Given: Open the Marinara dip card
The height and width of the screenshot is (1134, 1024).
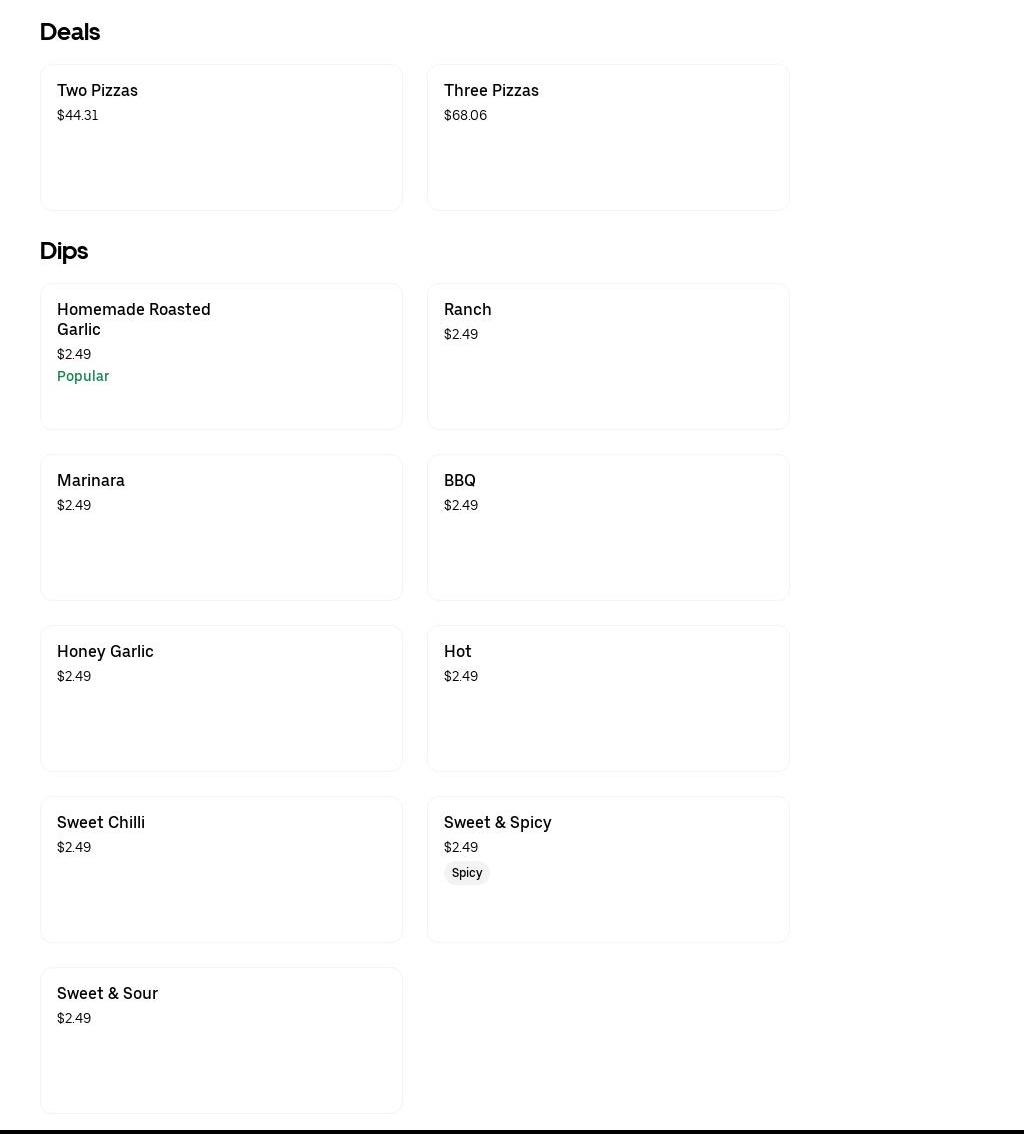Looking at the screenshot, I should point(221,528).
